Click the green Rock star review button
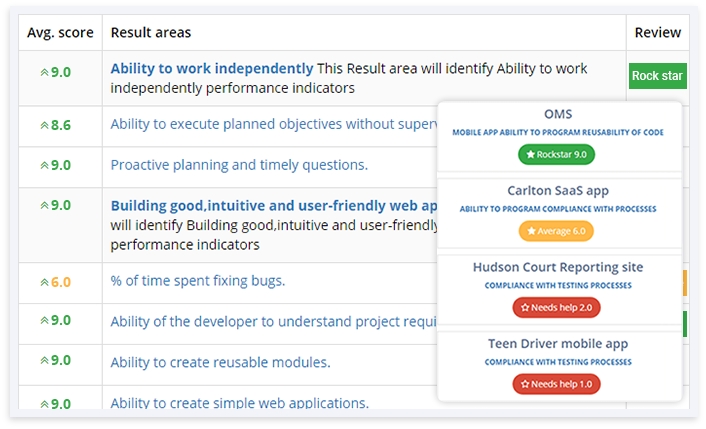The width and height of the screenshot is (706, 429). pos(657,76)
